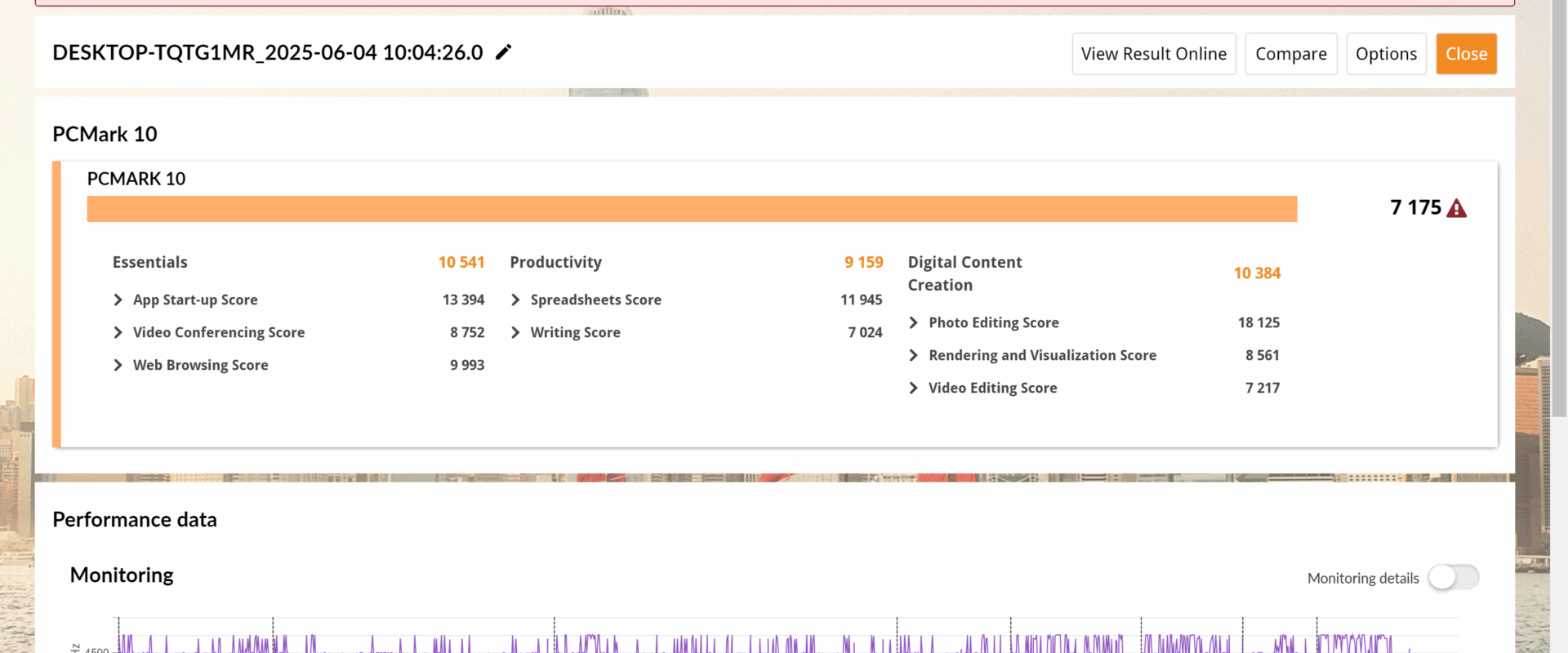Viewport: 1568px width, 653px height.
Task: Expand the Web Browsing Score chevron
Action: coord(118,365)
